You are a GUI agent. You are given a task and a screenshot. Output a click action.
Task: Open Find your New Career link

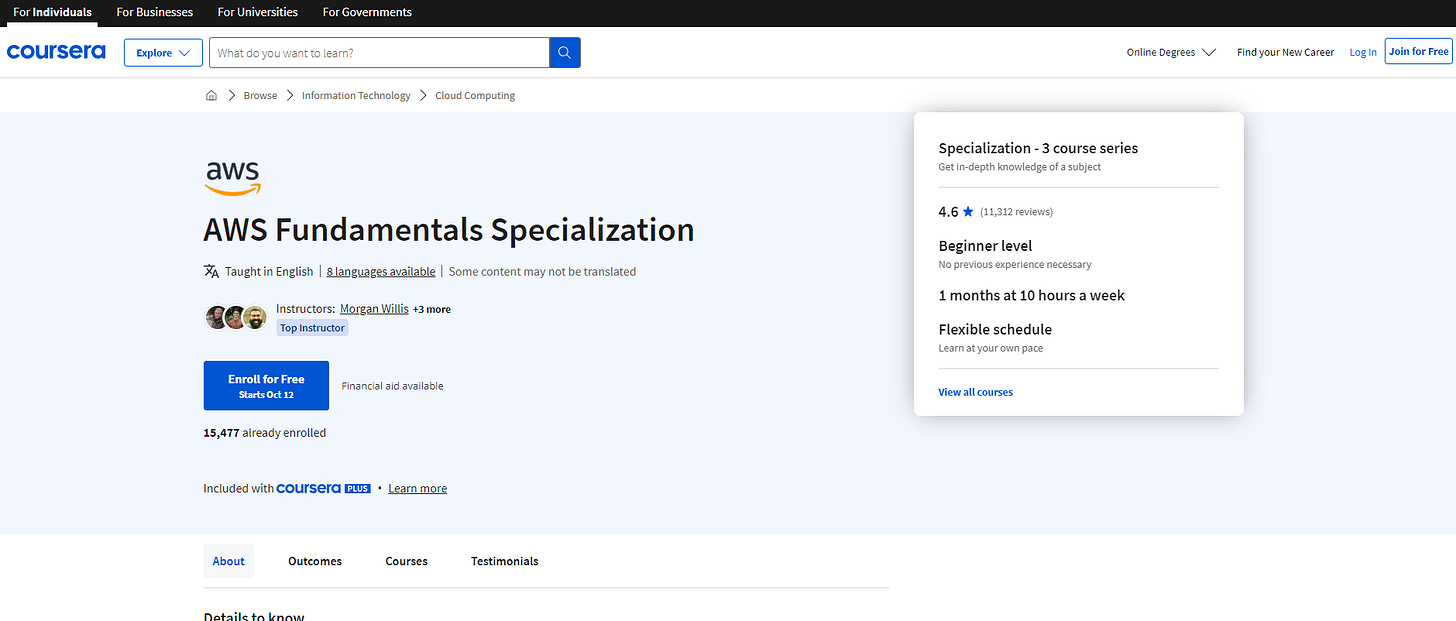click(x=1285, y=52)
